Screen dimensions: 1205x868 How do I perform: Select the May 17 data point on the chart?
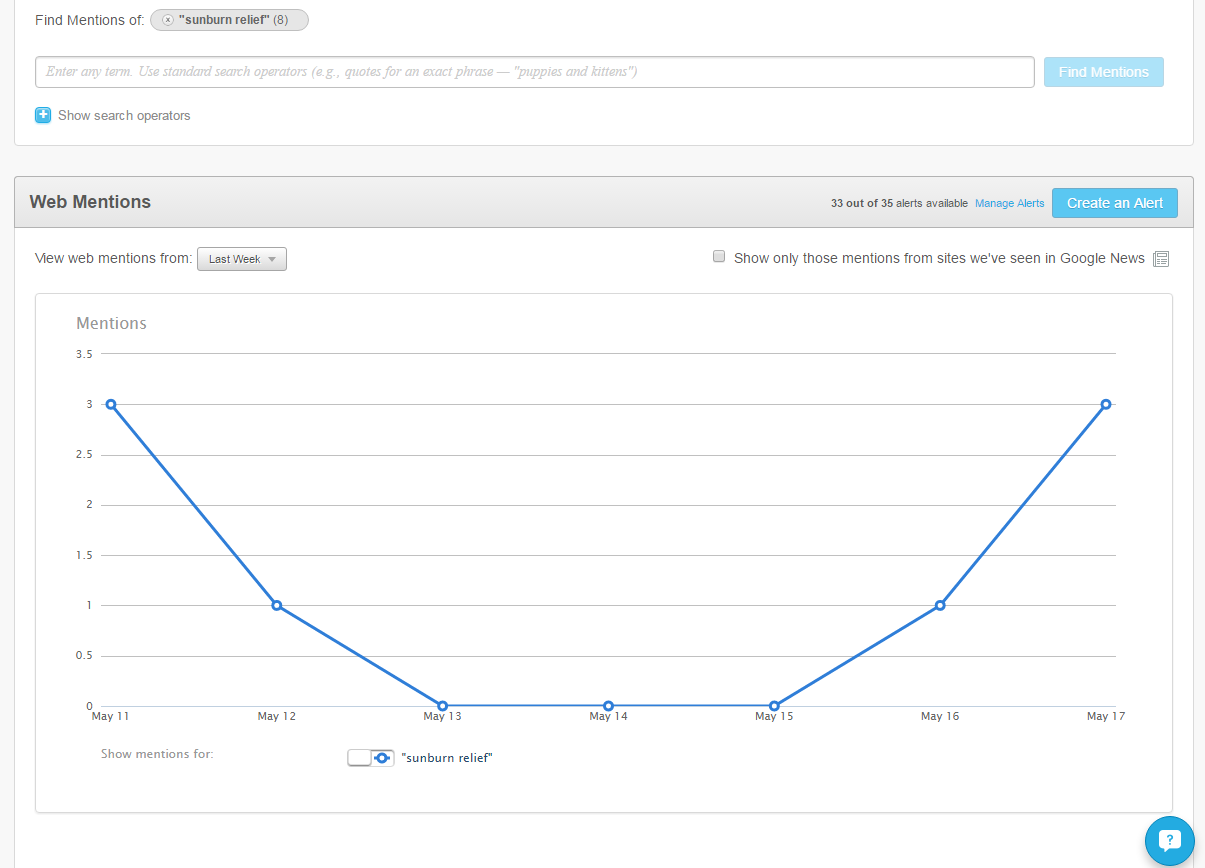(x=1105, y=404)
